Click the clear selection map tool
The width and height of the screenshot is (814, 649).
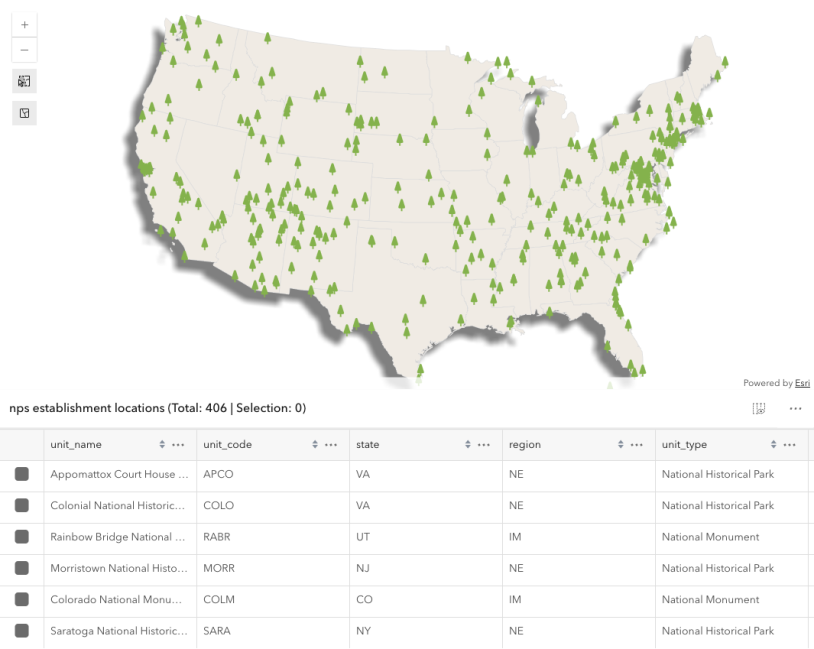click(25, 113)
